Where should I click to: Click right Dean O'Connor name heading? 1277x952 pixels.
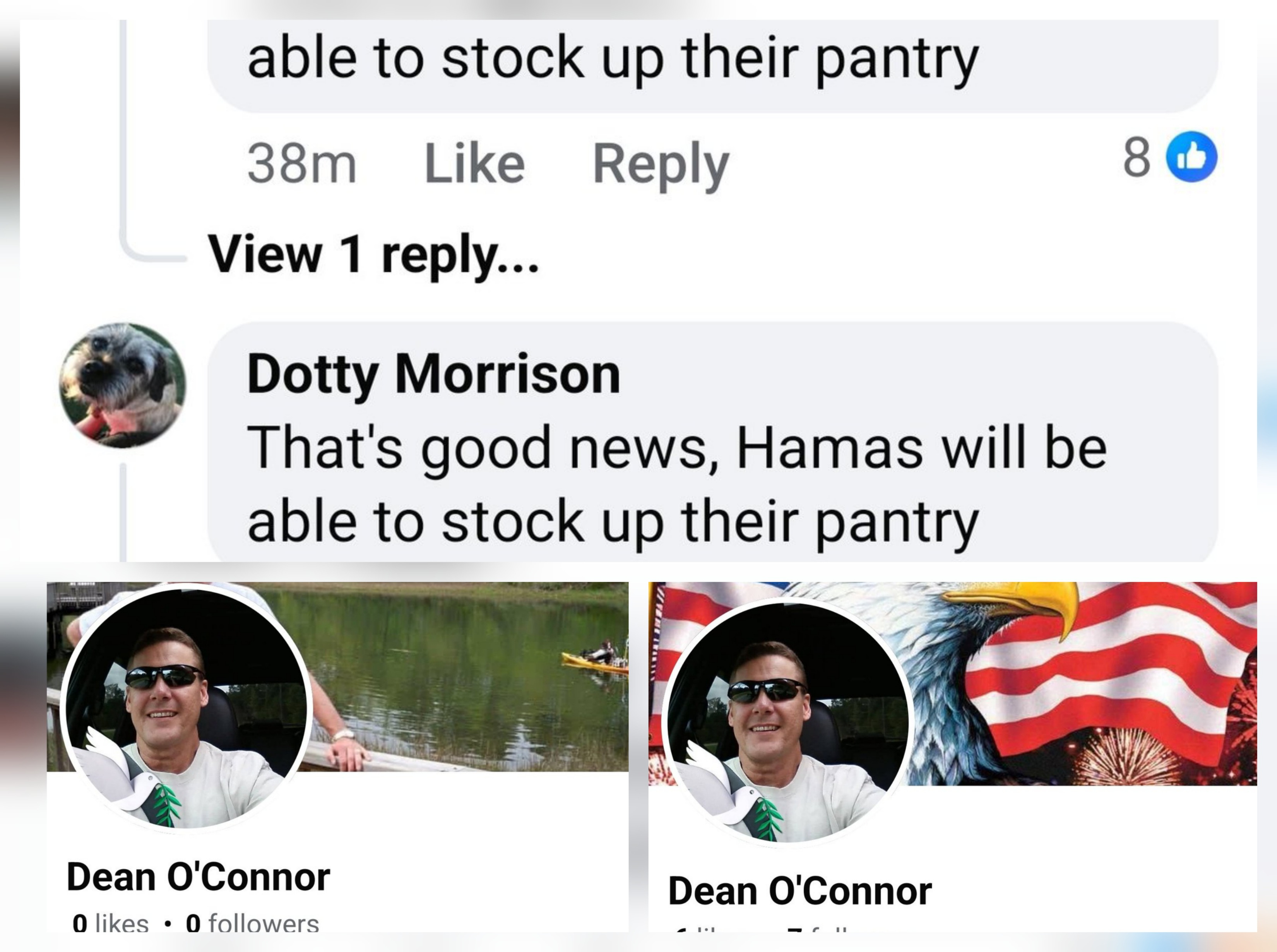pos(800,891)
